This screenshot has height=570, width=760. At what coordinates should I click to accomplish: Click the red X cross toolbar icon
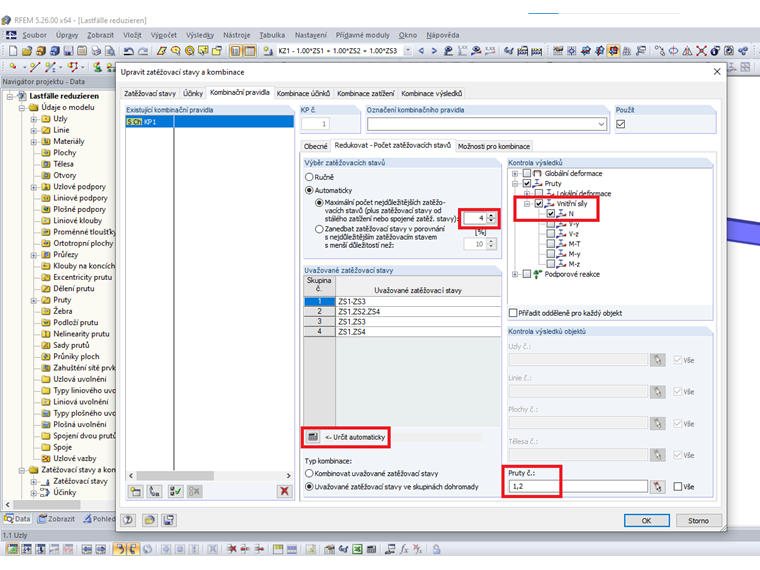pos(701,51)
